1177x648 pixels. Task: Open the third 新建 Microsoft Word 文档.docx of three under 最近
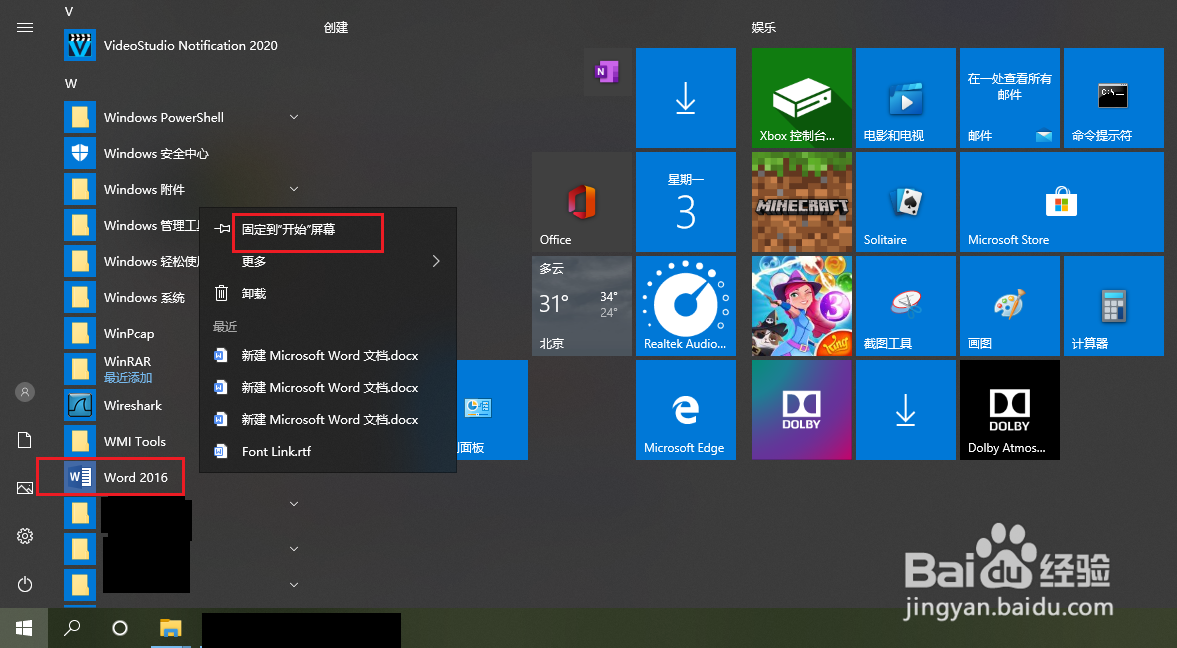(x=328, y=420)
